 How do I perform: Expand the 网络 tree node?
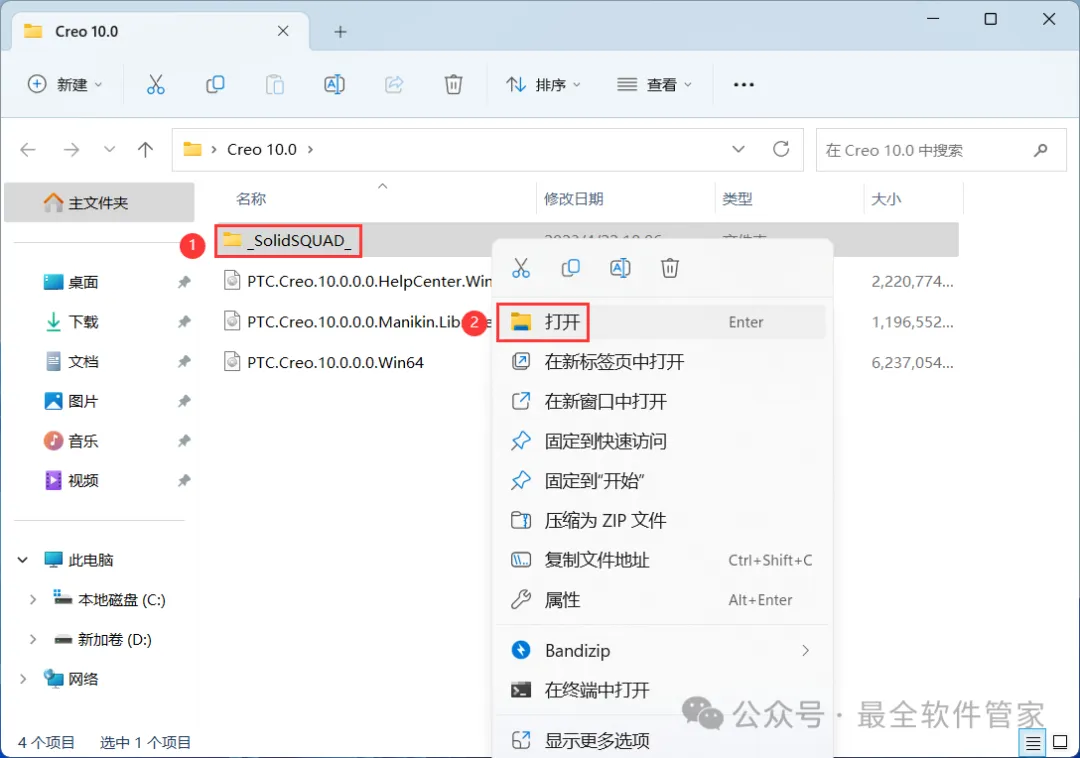tap(23, 680)
